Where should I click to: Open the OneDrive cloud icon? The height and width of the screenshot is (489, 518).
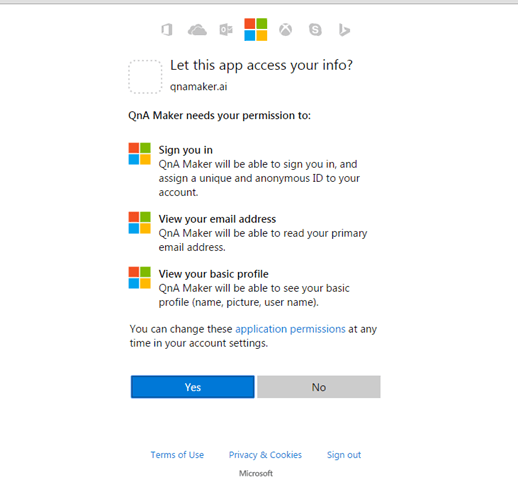[197, 30]
